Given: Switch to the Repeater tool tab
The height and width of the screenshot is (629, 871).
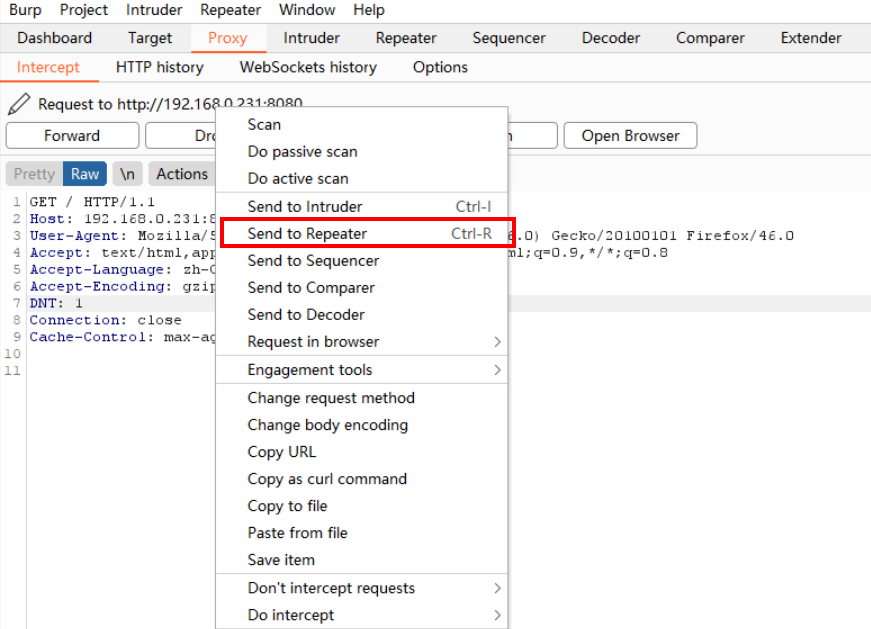Looking at the screenshot, I should coord(406,38).
